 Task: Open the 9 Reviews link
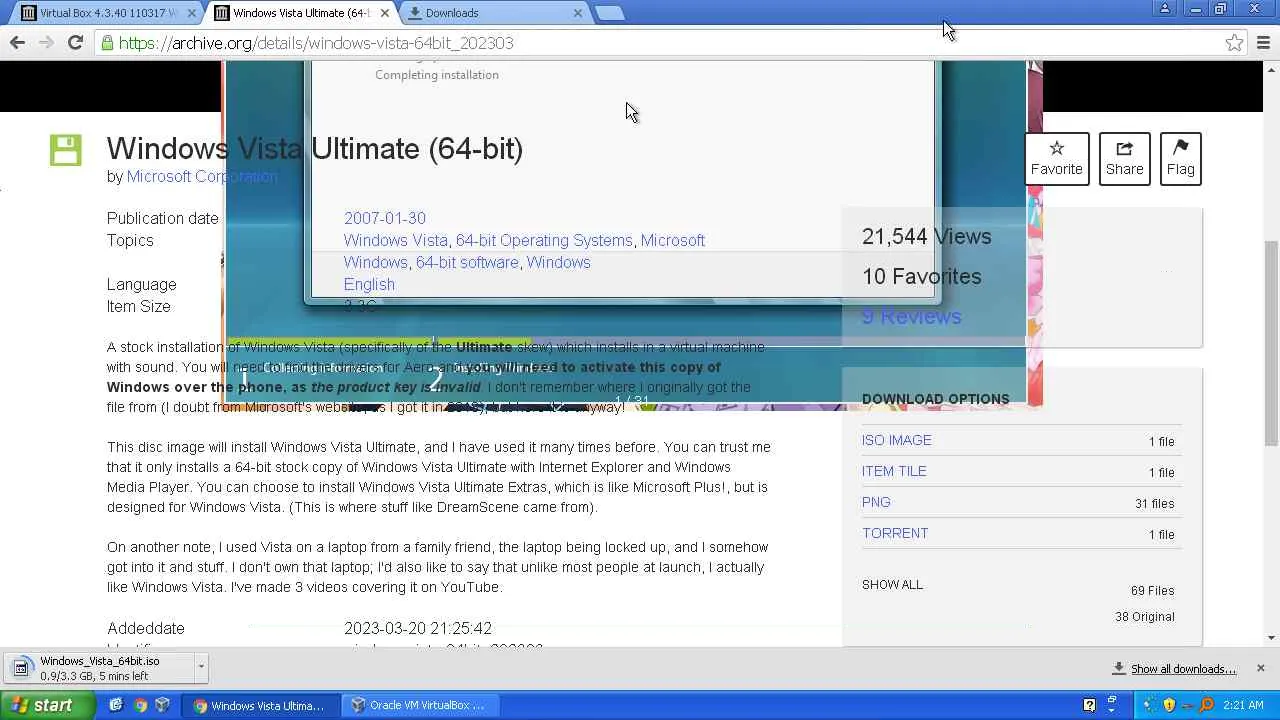coord(912,316)
